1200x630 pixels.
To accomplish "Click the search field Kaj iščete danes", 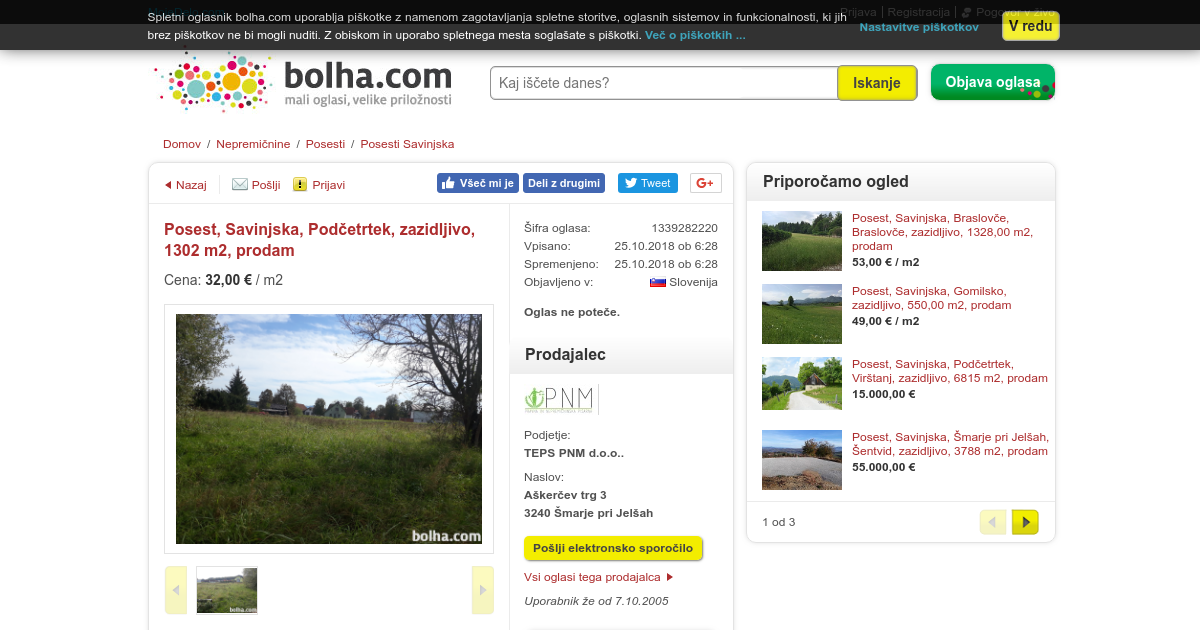I will (x=664, y=83).
